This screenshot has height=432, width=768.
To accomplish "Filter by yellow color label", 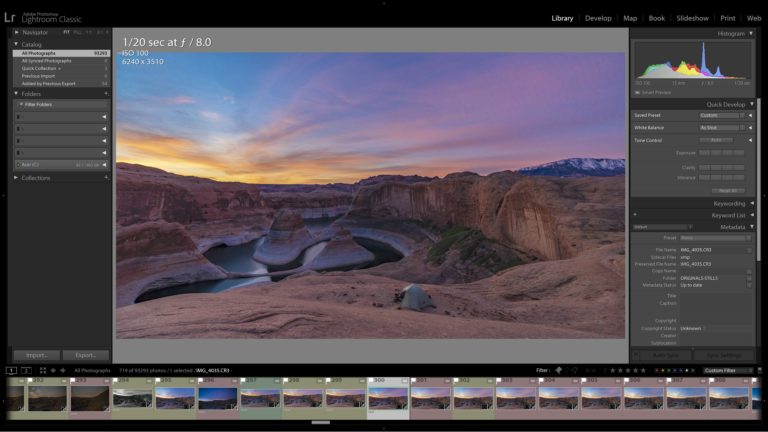I will tap(663, 370).
